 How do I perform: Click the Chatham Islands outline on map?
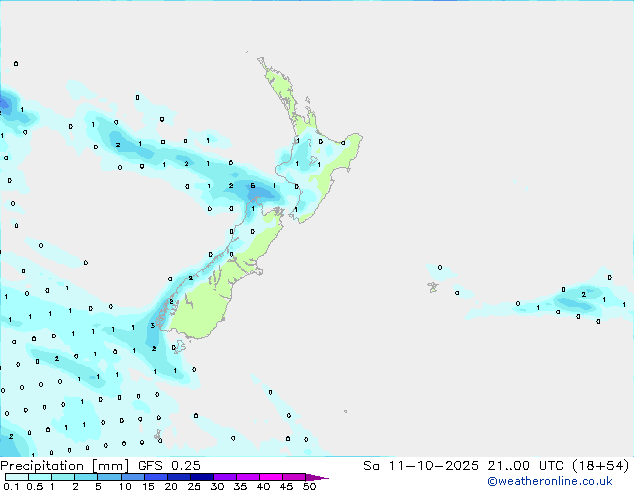click(x=432, y=287)
